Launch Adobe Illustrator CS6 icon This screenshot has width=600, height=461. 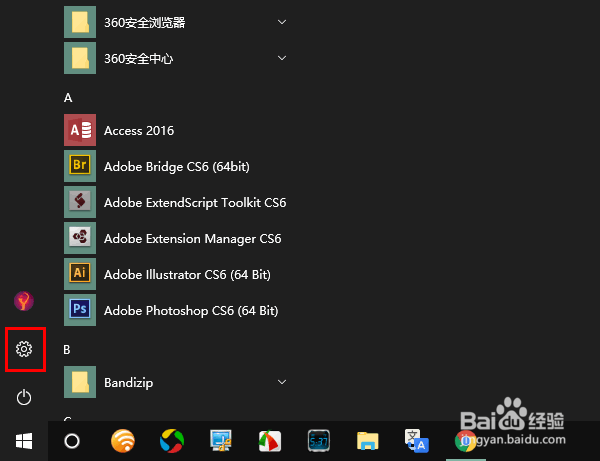point(80,274)
